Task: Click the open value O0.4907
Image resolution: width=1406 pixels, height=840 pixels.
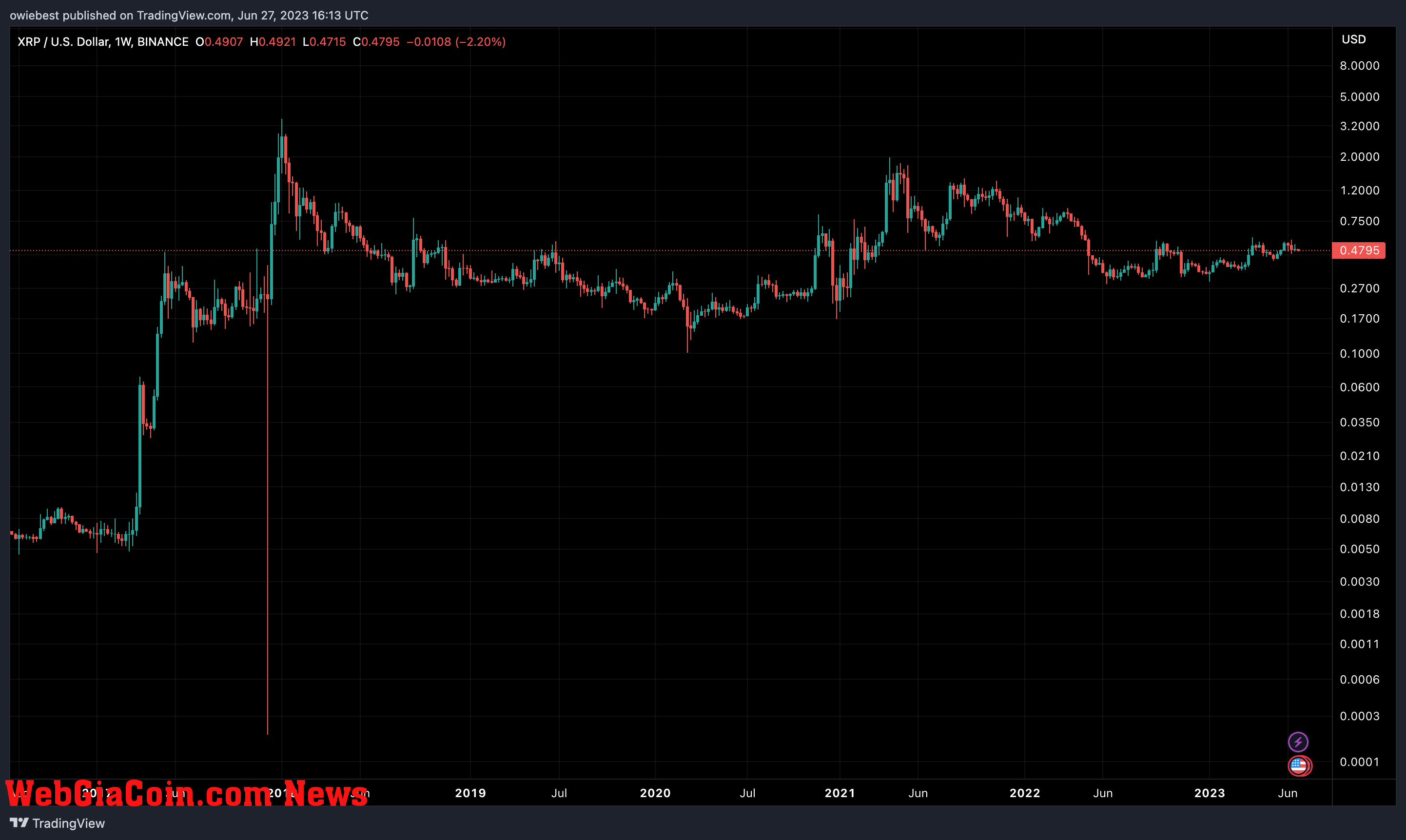Action: pyautogui.click(x=219, y=42)
